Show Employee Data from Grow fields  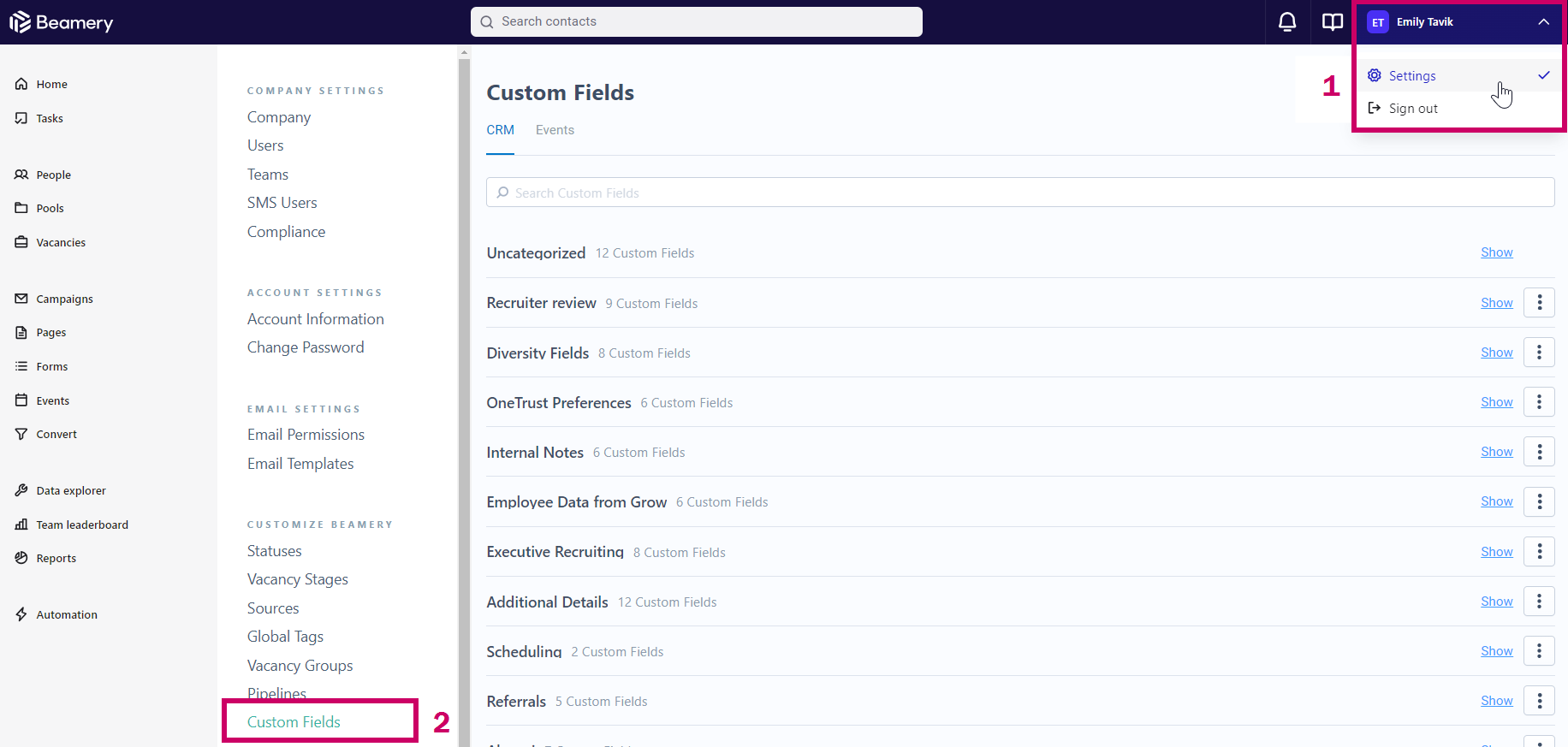pyautogui.click(x=1497, y=501)
